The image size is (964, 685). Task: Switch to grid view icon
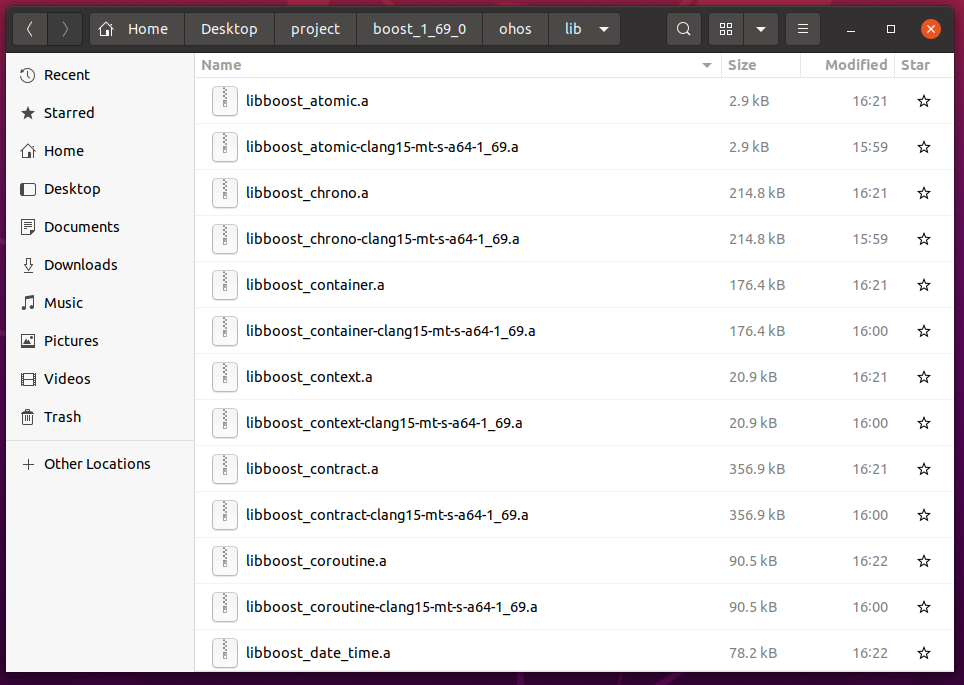coord(726,29)
